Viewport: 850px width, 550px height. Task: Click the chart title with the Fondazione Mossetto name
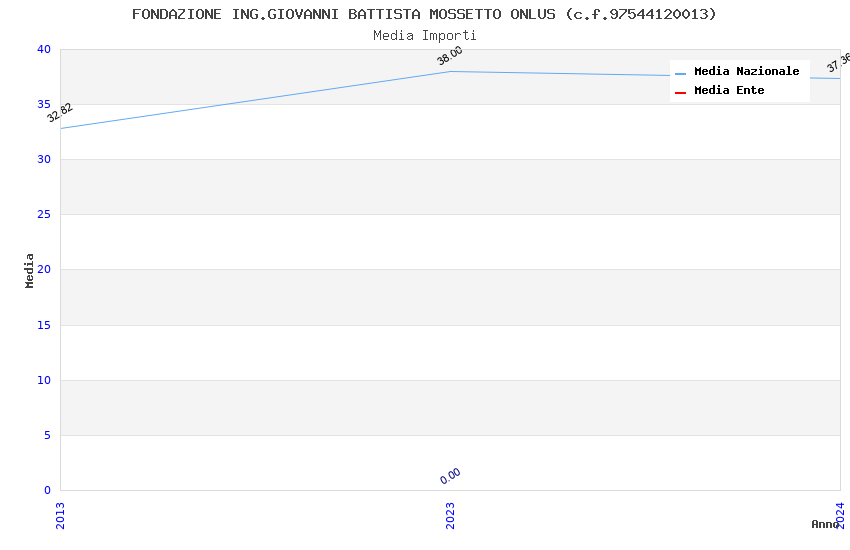point(424,14)
